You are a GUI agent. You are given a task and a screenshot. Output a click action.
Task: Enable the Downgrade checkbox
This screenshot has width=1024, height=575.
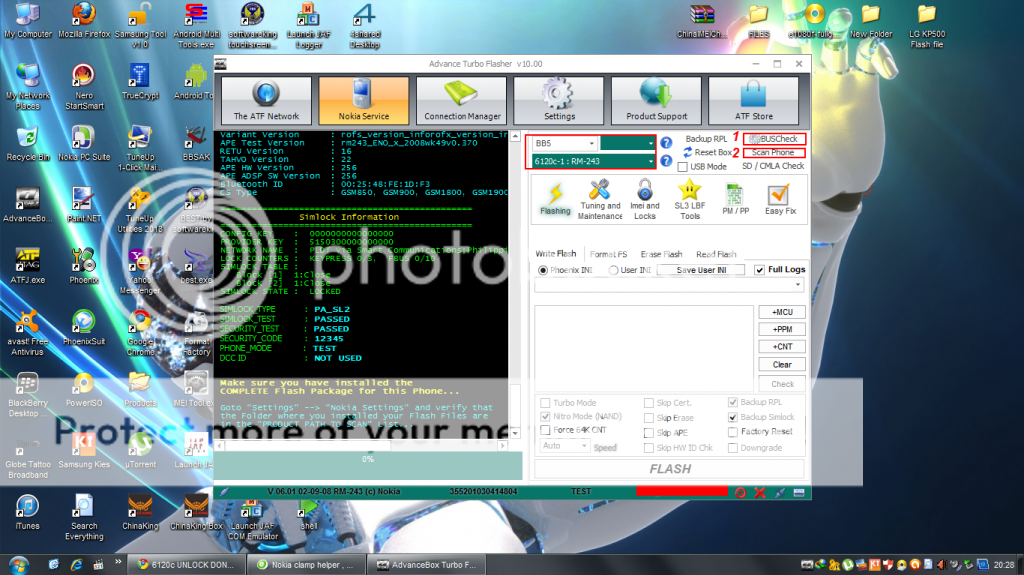pos(733,448)
